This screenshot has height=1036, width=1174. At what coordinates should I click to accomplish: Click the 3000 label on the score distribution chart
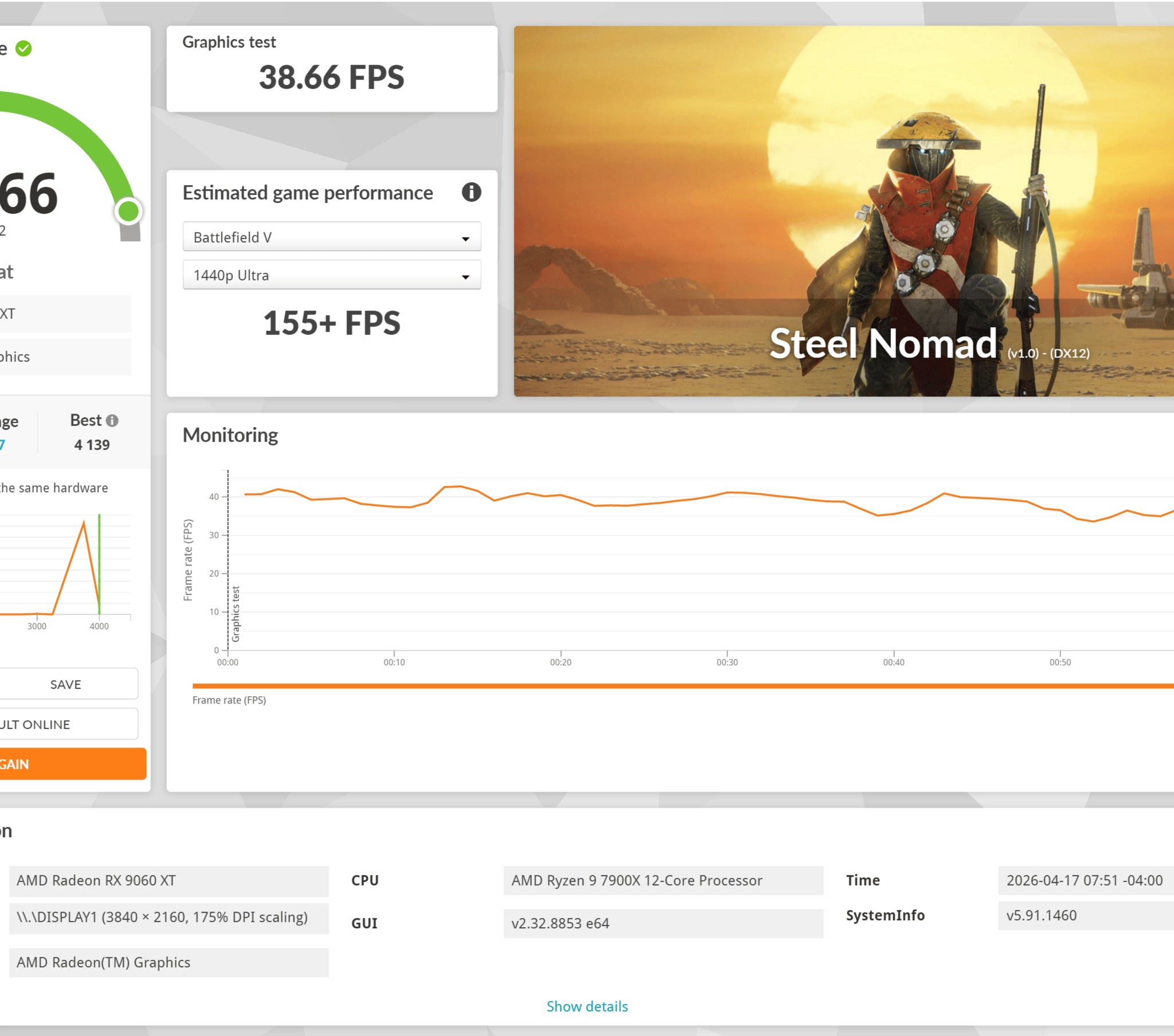click(x=37, y=626)
